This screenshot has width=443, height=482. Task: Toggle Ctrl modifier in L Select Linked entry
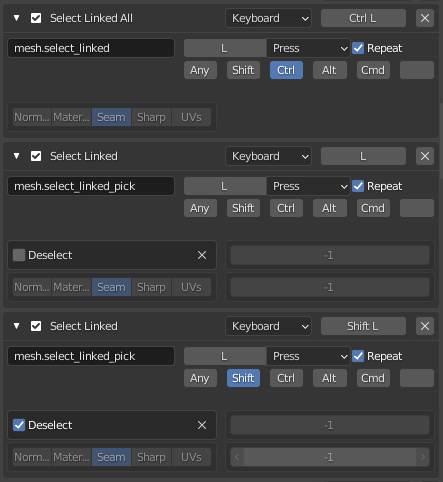pyautogui.click(x=286, y=208)
